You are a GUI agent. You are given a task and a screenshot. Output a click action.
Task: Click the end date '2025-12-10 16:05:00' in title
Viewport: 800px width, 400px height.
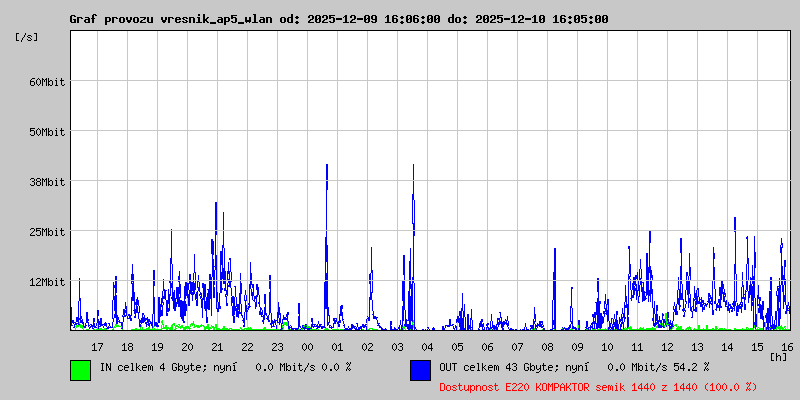coord(542,20)
